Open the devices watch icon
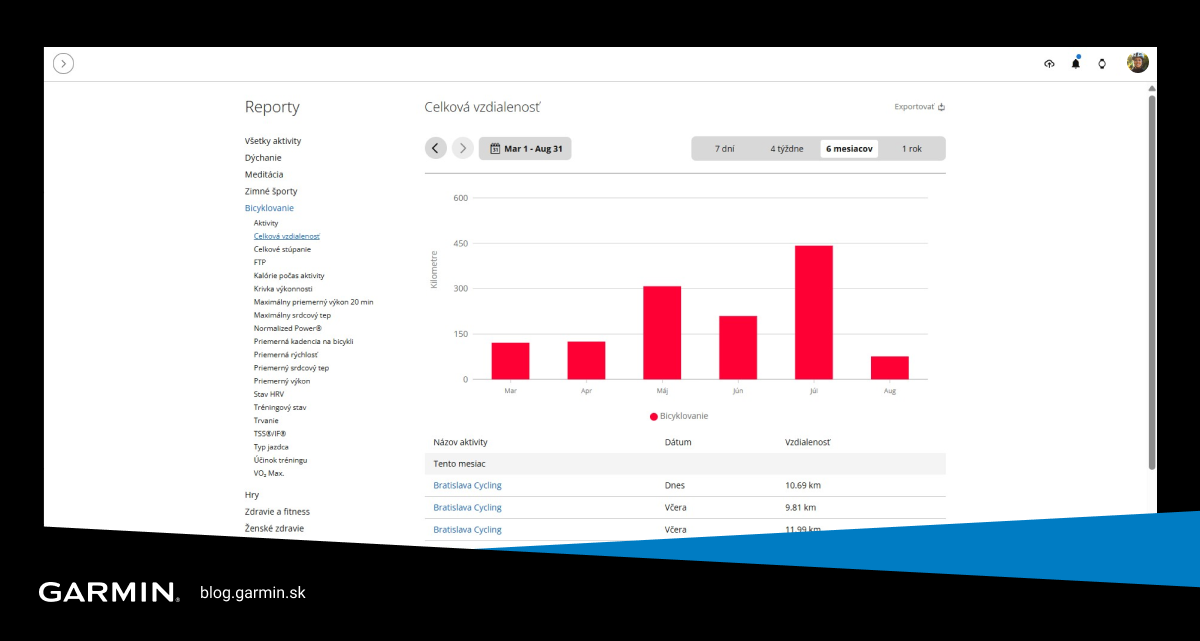Image resolution: width=1200 pixels, height=641 pixels. tap(1102, 64)
